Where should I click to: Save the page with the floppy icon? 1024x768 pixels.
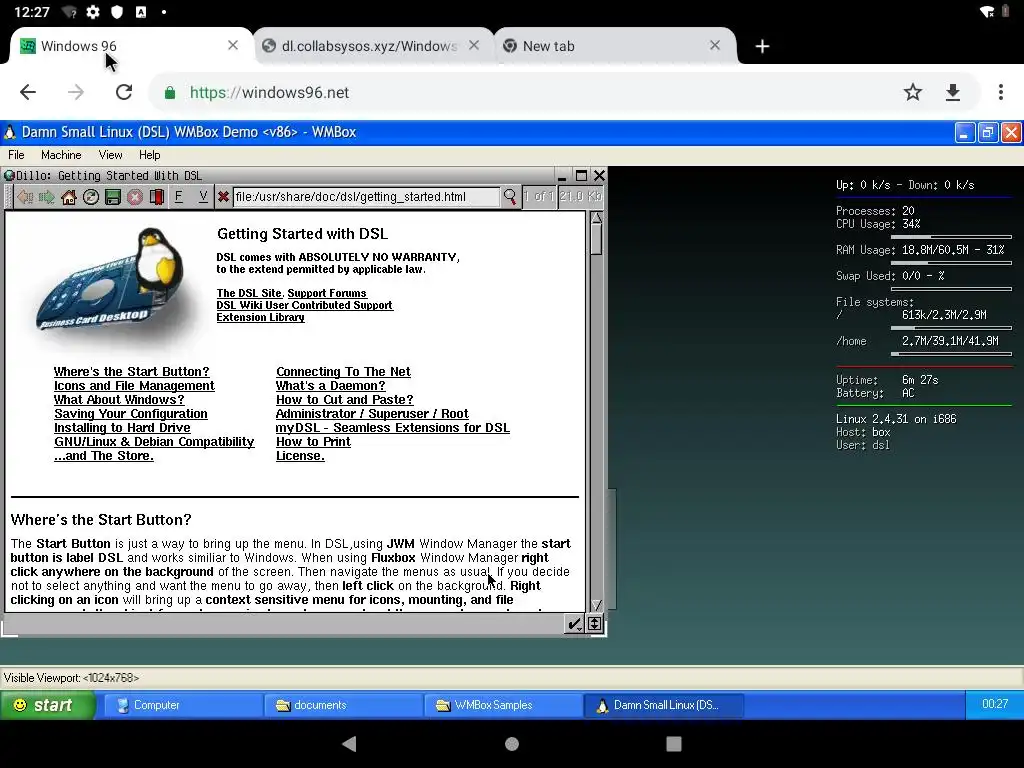(x=113, y=197)
